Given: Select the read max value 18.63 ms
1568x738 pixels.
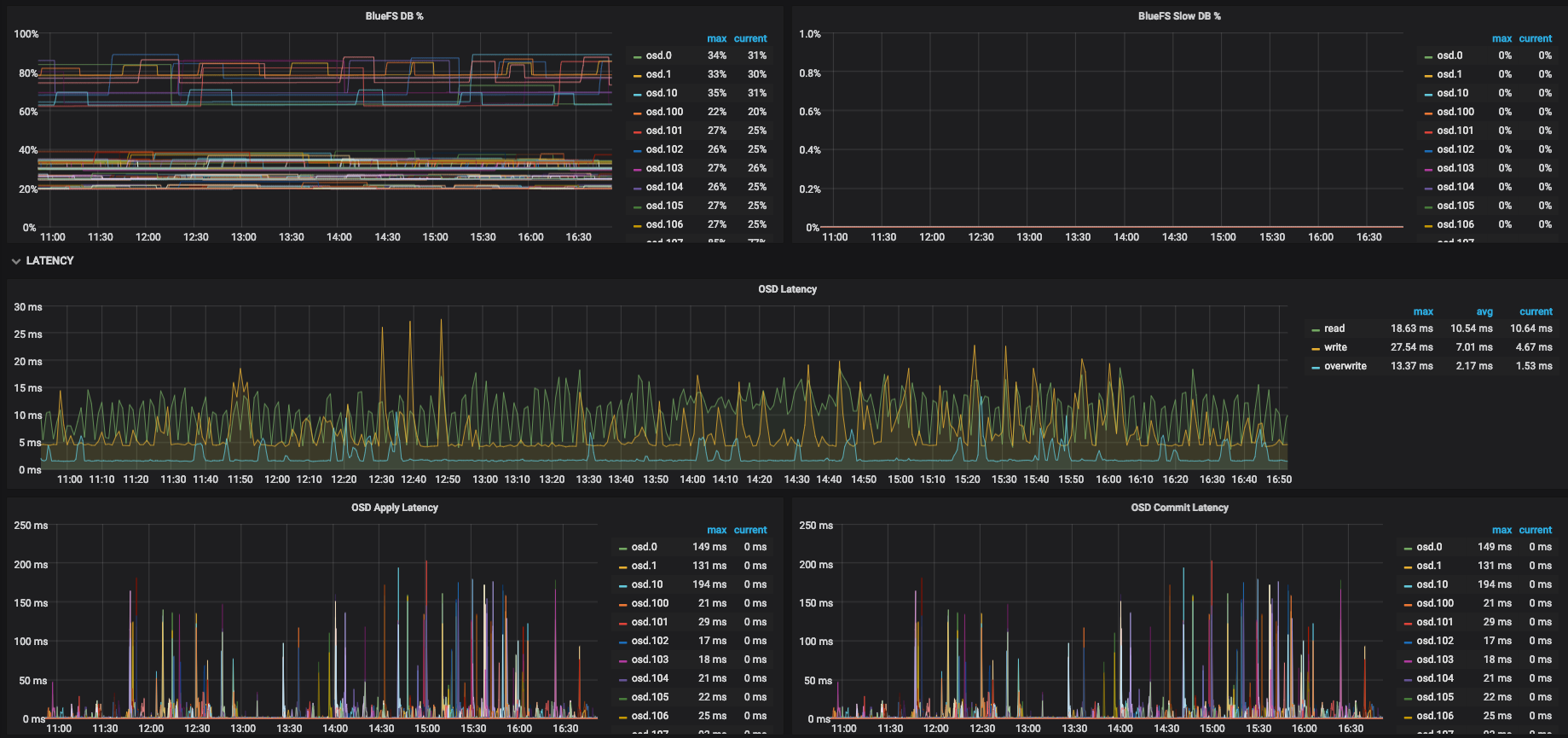Looking at the screenshot, I should coord(1411,328).
